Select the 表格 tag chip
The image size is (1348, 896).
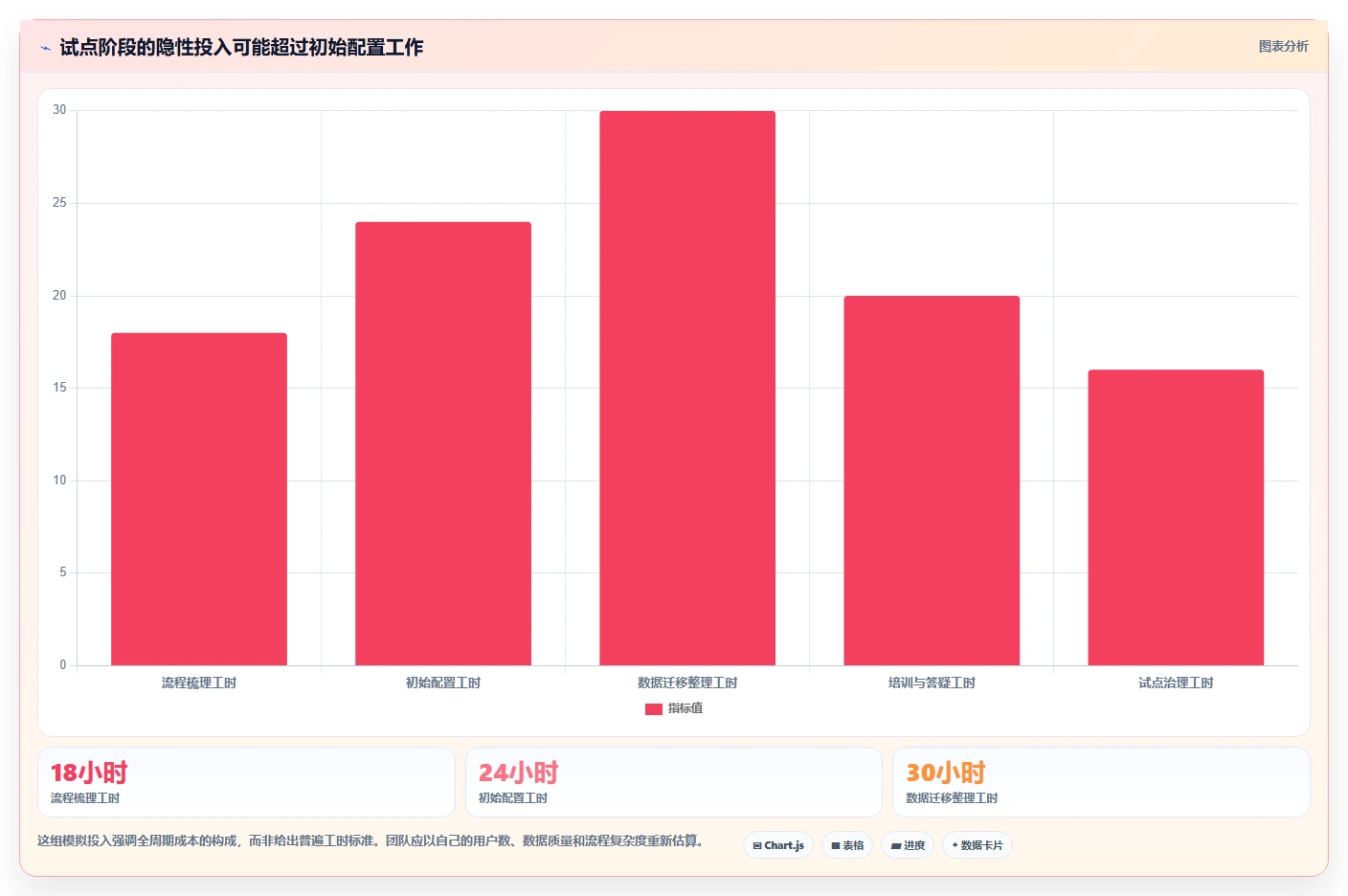pyautogui.click(x=847, y=845)
